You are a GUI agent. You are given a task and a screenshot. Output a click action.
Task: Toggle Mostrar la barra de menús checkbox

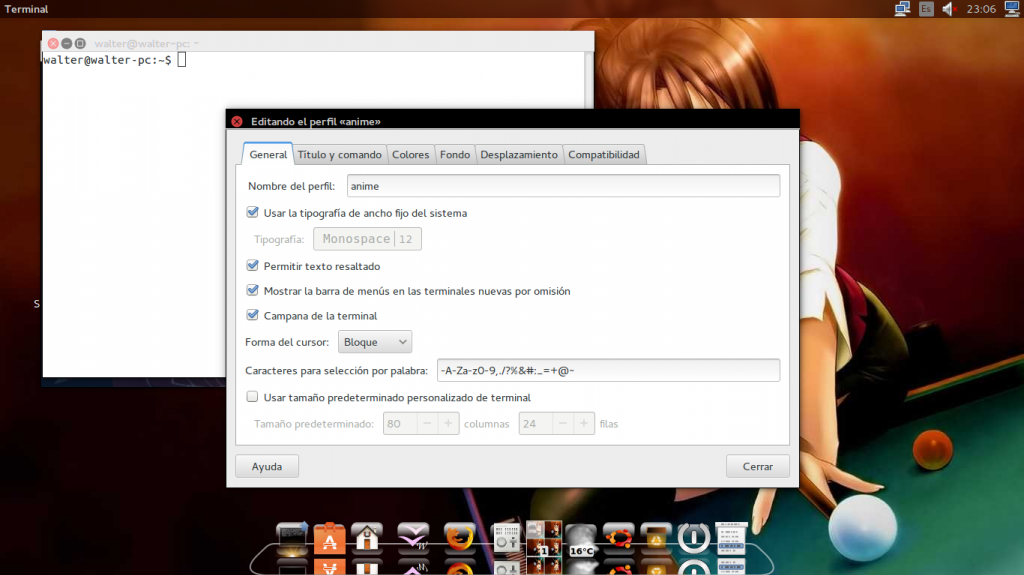252,290
